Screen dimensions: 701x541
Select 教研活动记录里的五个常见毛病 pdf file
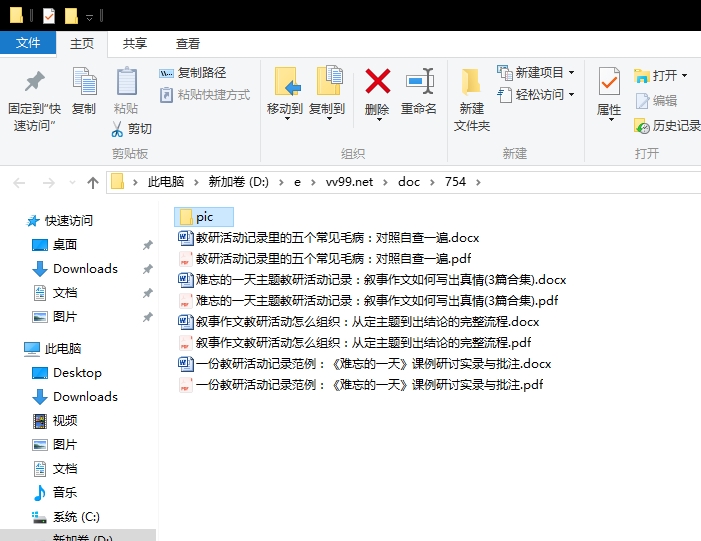point(325,258)
